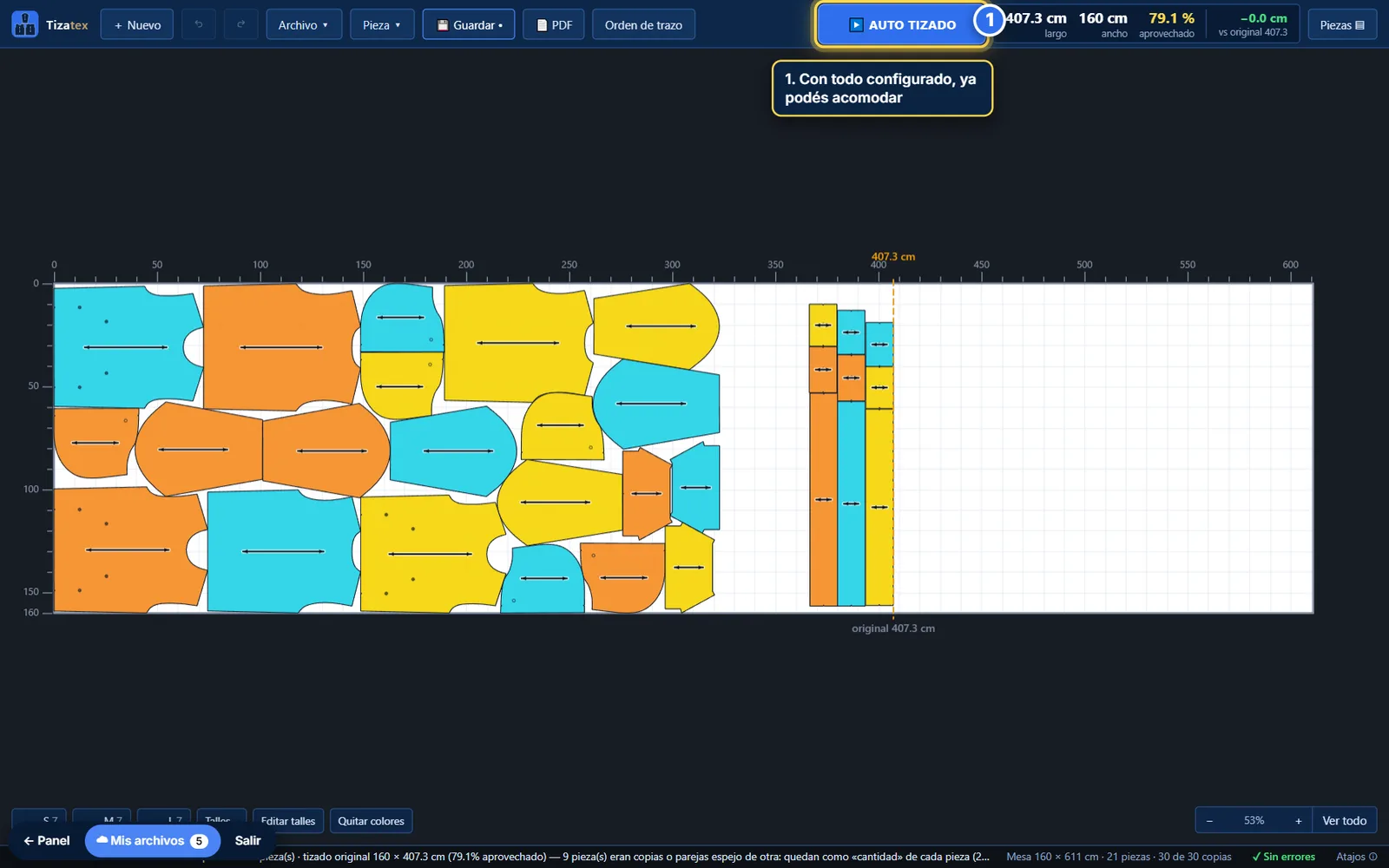Open Orden de trazo
Viewport: 1389px width, 868px height.
pos(643,25)
